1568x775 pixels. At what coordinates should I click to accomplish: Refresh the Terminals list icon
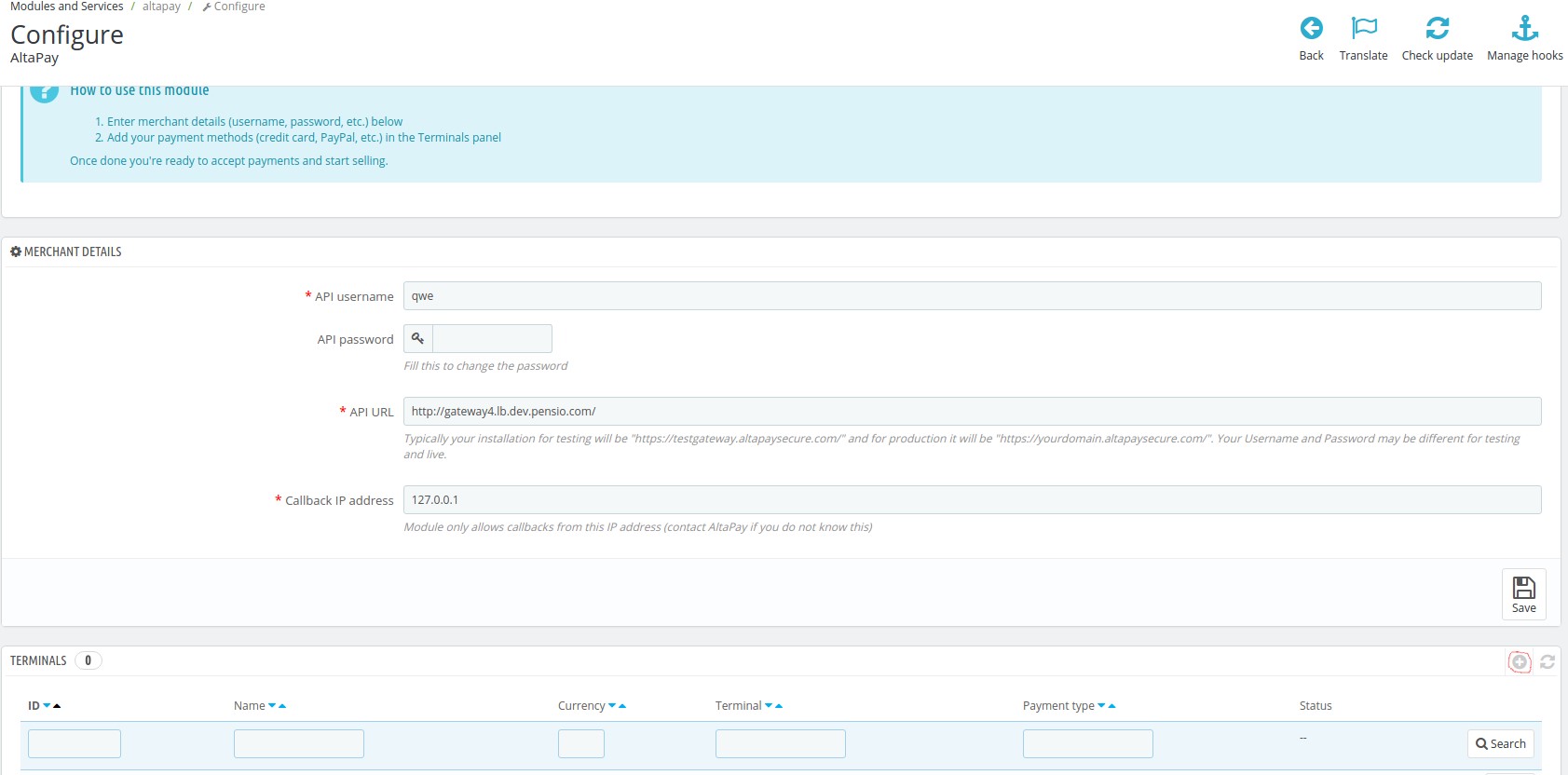click(1548, 661)
